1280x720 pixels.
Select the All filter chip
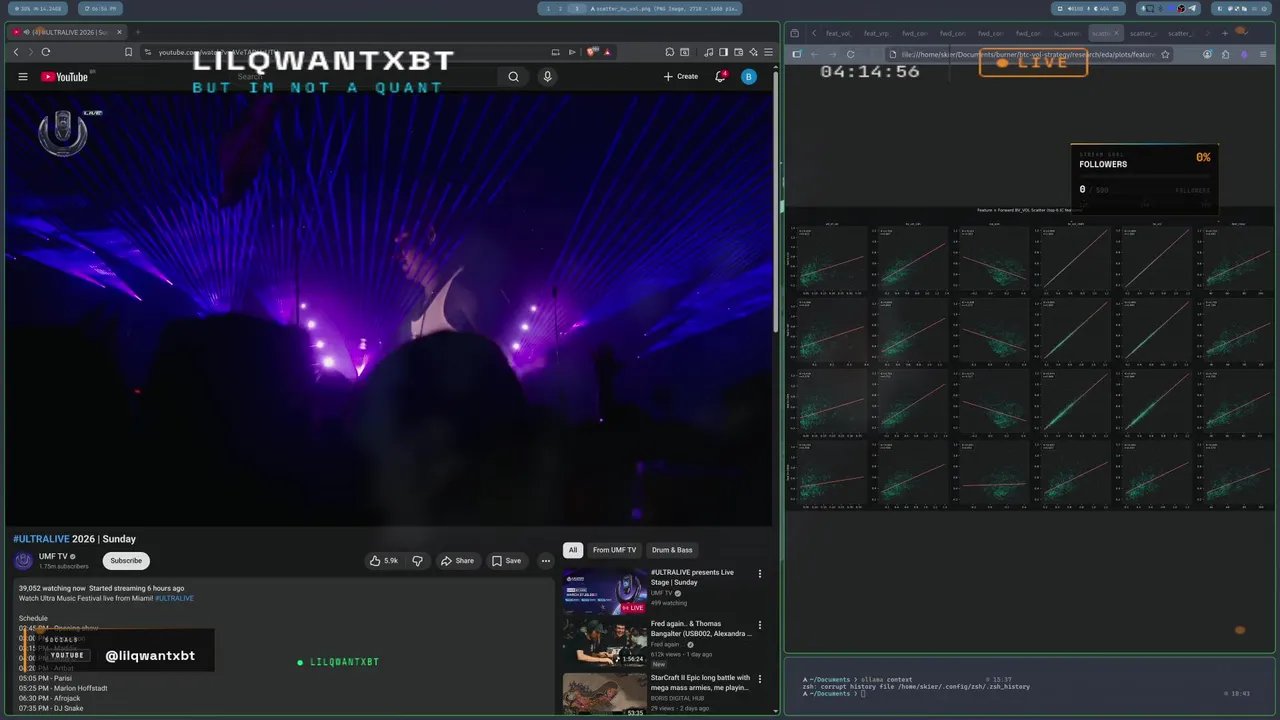(573, 550)
